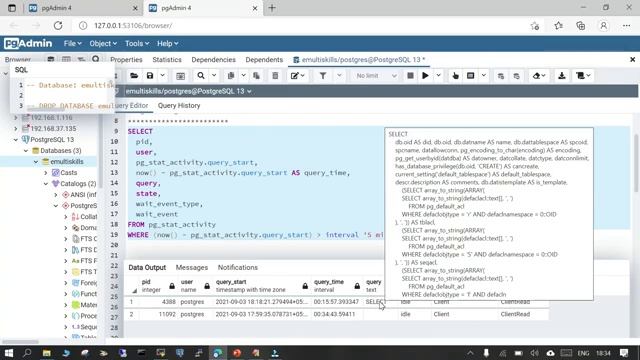The width and height of the screenshot is (640, 360).
Task: Open the connection selector emultiskills/postgres@PostgreSQL 13
Action: 189,91
